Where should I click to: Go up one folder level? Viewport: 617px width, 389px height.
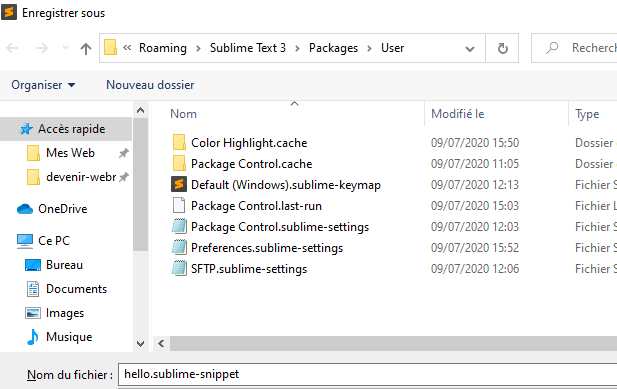pos(86,48)
